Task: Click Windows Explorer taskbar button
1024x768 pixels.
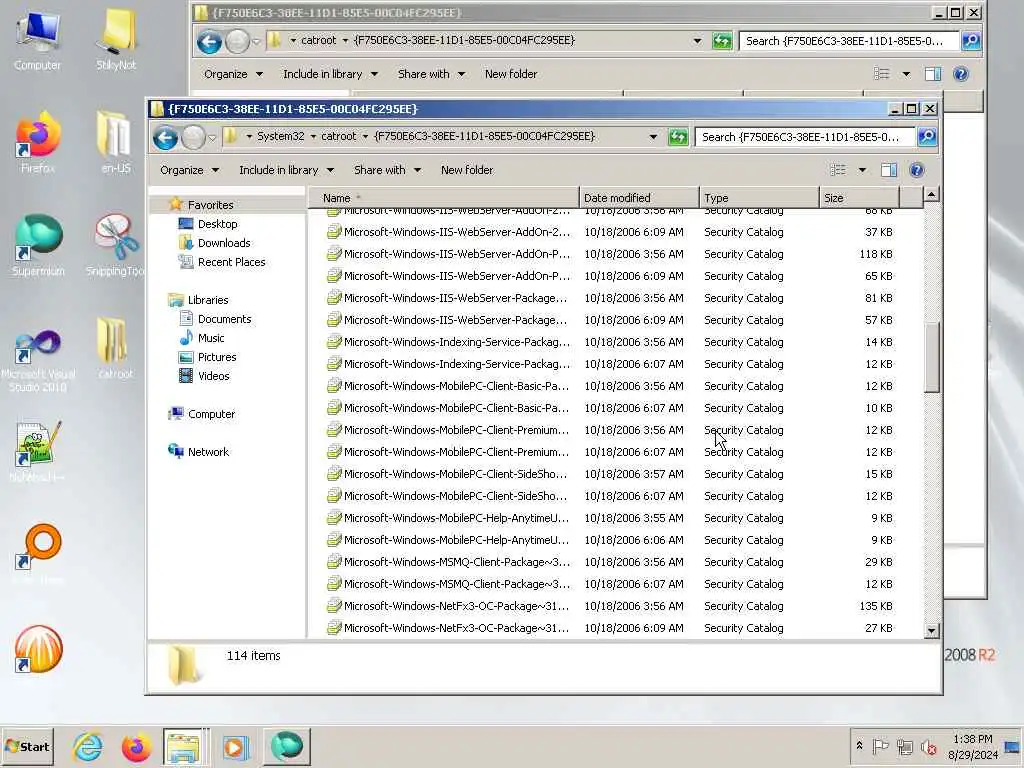Action: 185,747
